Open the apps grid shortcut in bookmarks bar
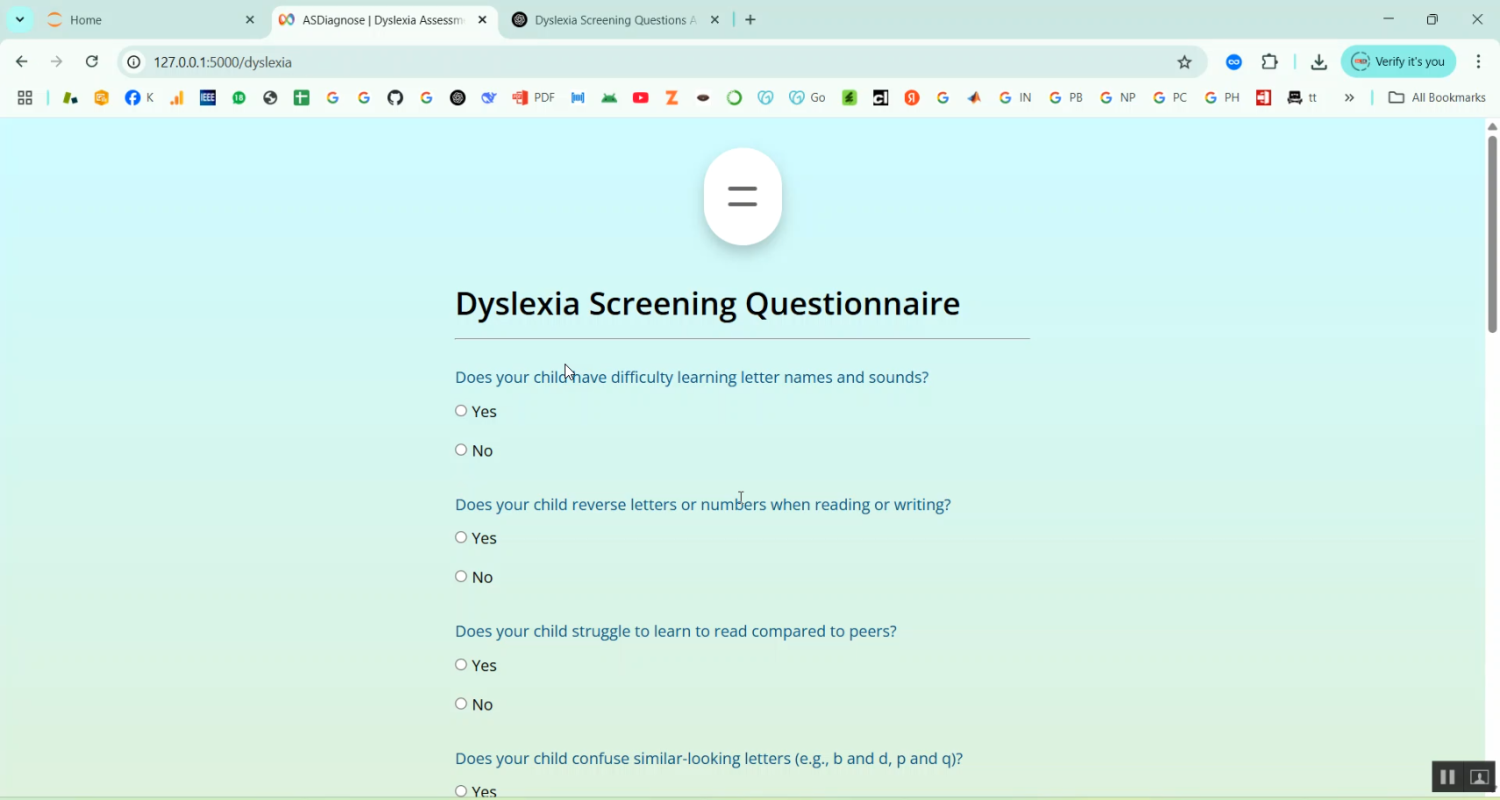Viewport: 1500px width, 800px height. (25, 98)
